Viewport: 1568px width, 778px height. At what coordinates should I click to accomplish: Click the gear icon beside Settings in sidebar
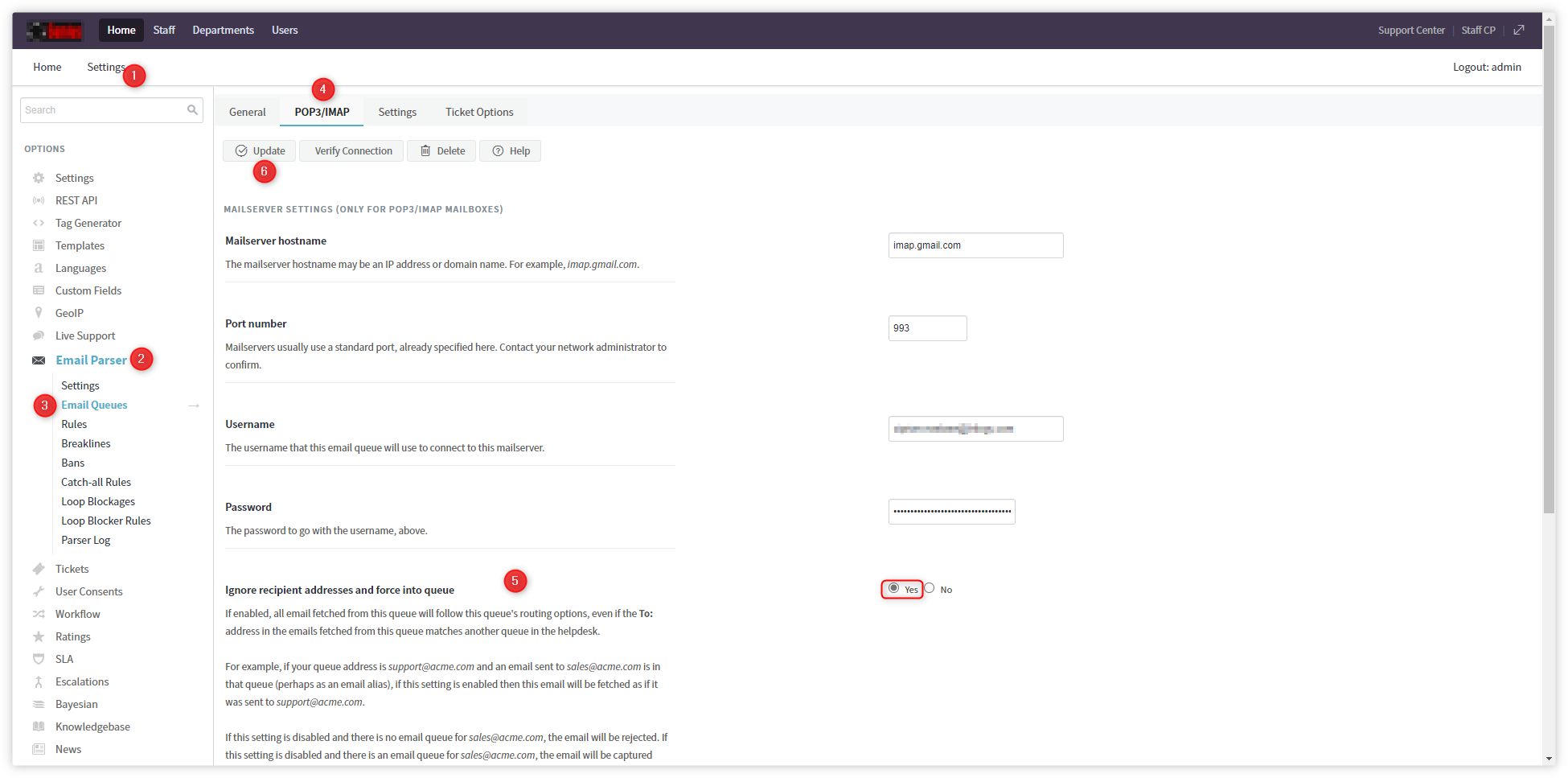[39, 178]
